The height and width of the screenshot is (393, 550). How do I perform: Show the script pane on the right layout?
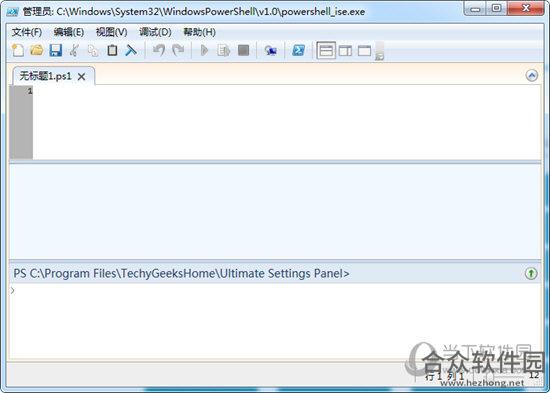pos(346,51)
